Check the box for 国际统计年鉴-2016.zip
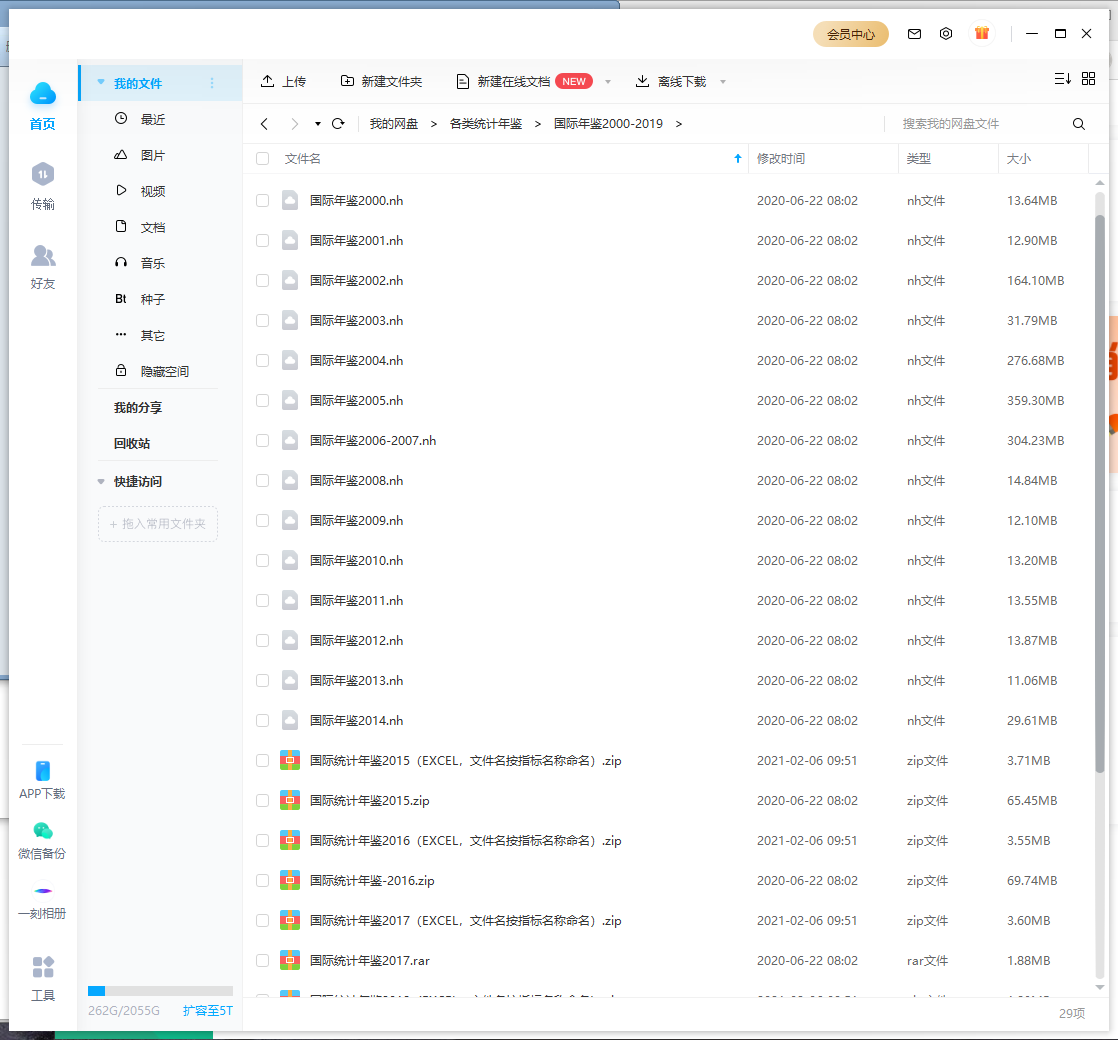Image resolution: width=1118 pixels, height=1040 pixels. point(262,880)
